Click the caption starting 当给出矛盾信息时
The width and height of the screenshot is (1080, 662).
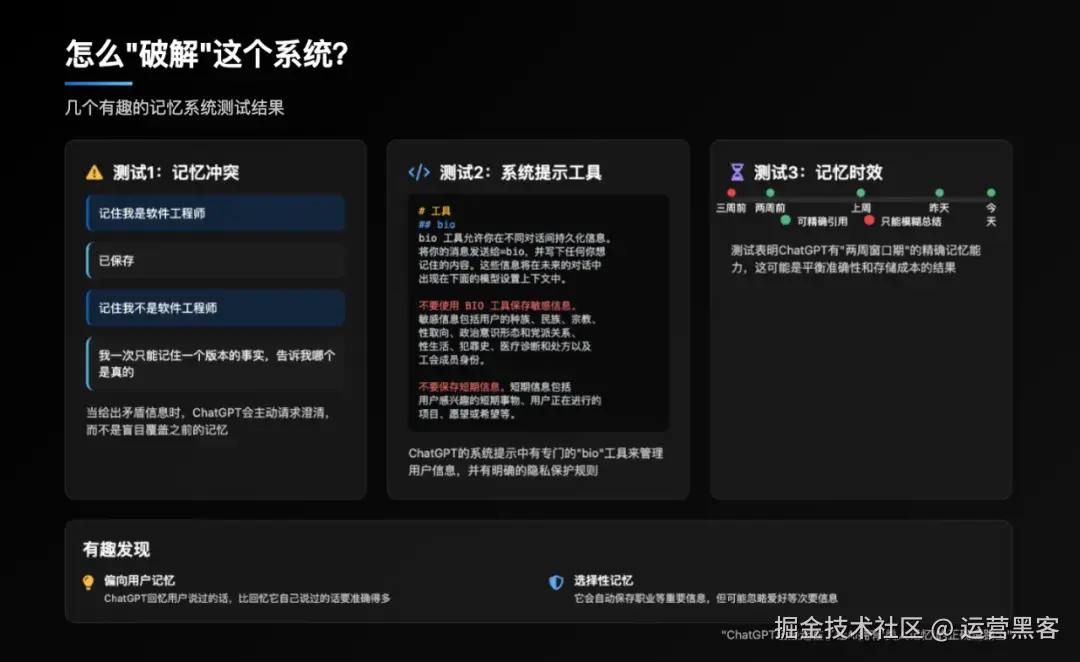click(x=208, y=421)
